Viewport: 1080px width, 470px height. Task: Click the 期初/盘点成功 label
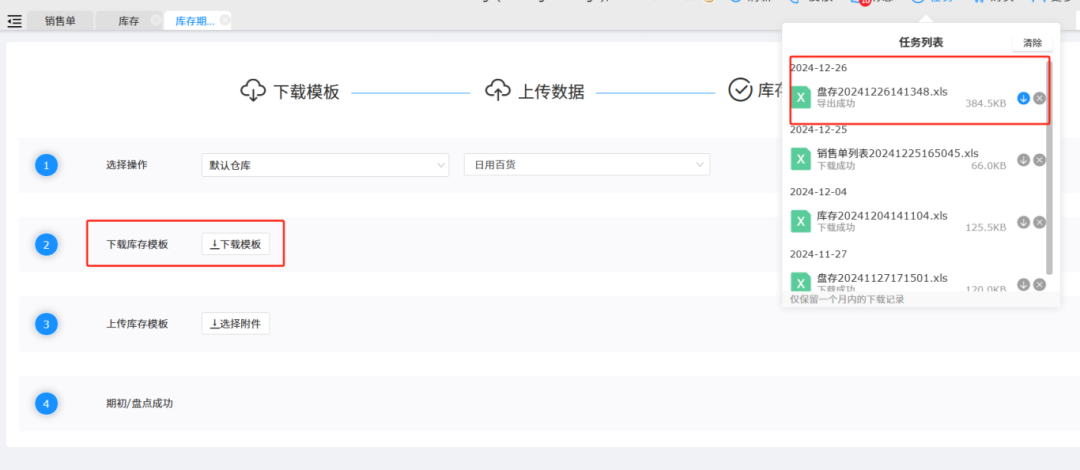[x=139, y=403]
